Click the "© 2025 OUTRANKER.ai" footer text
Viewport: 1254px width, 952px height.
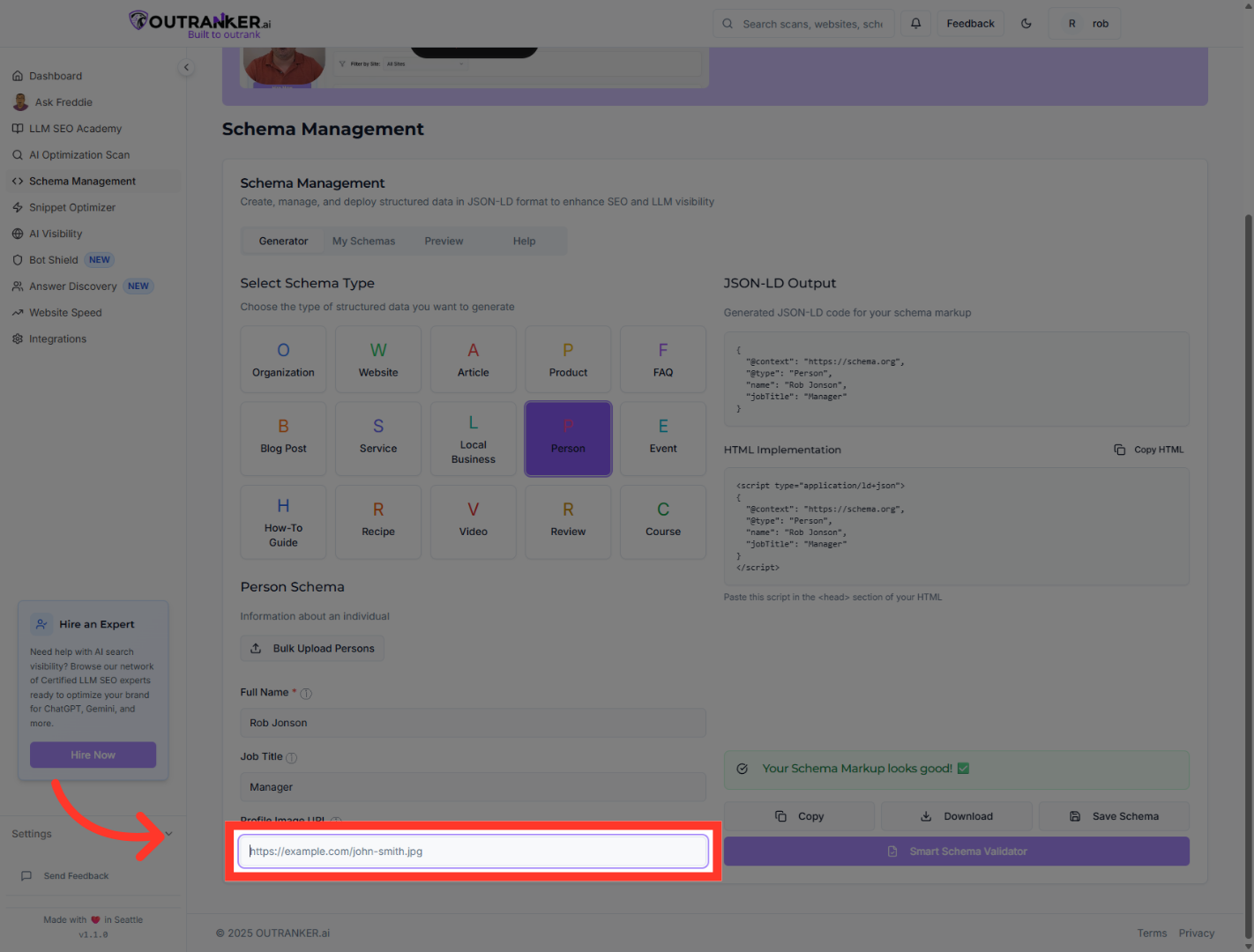pos(273,933)
